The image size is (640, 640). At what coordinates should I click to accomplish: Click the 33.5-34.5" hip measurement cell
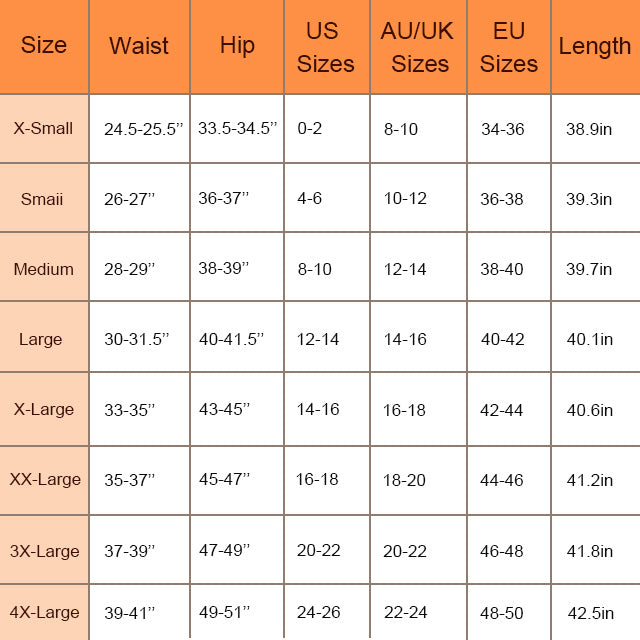coord(237,129)
